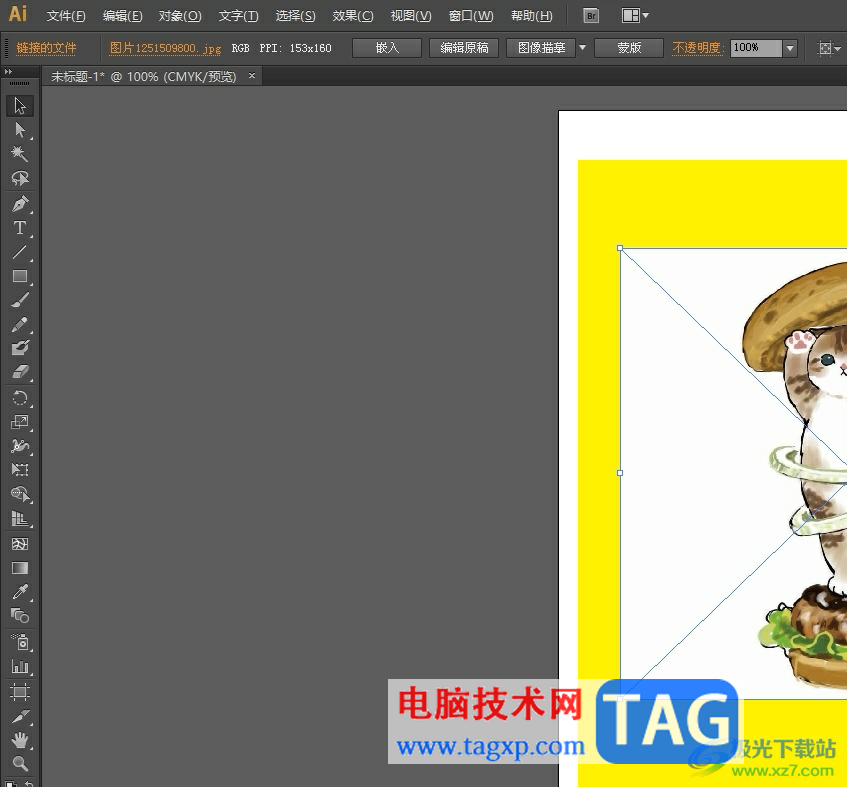
Task: Select the Free Transform tool
Action: (x=20, y=469)
